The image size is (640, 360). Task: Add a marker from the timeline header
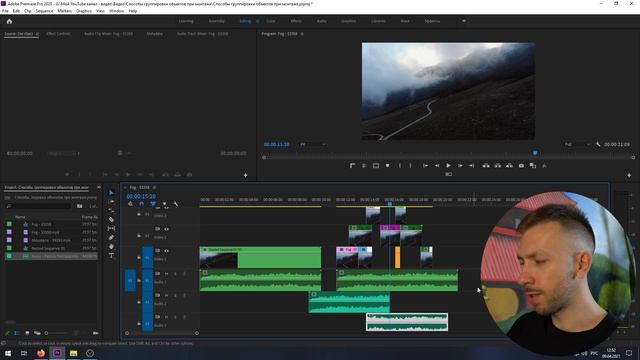164,204
